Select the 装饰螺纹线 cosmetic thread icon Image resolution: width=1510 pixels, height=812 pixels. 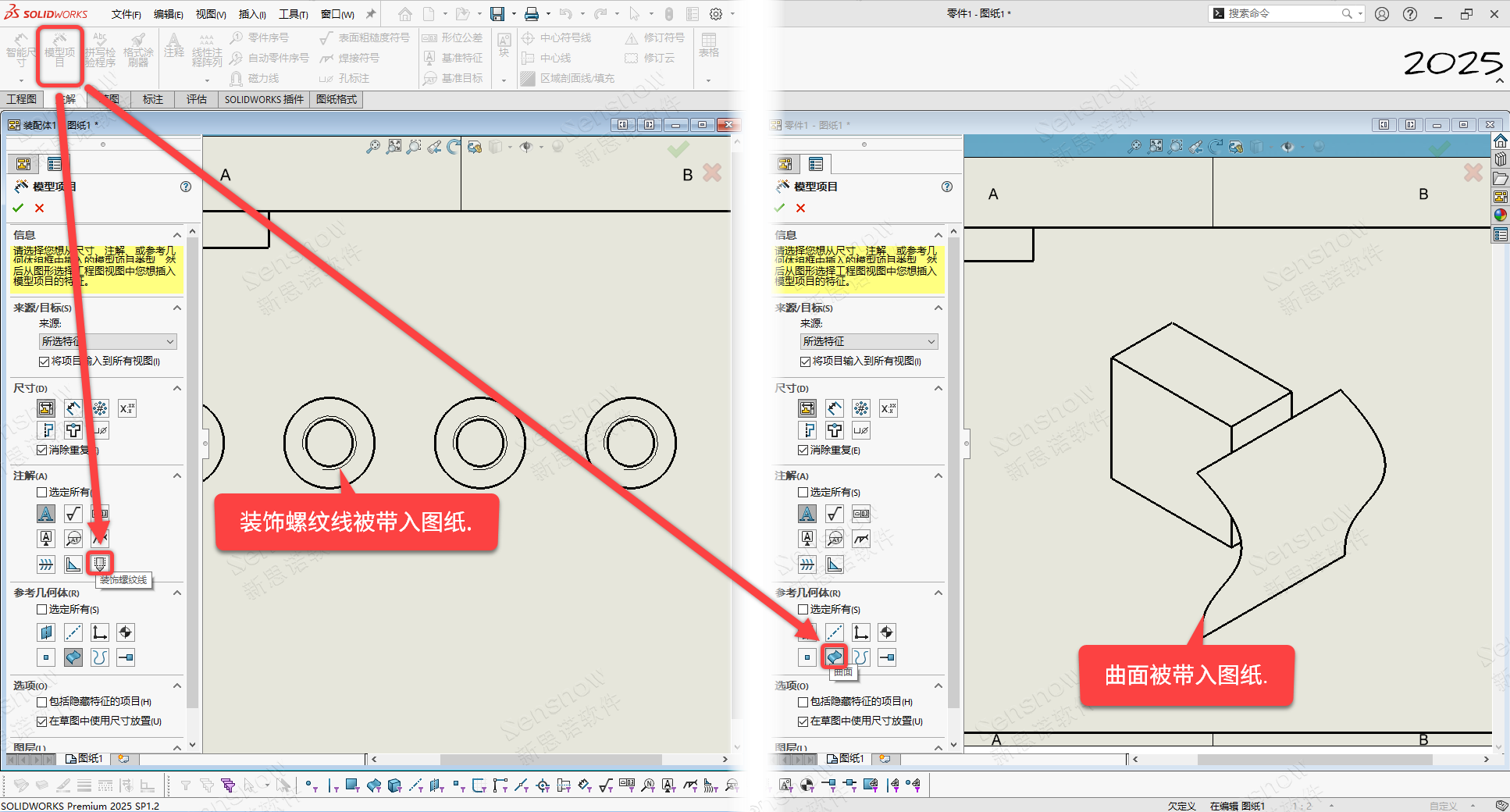(x=100, y=563)
